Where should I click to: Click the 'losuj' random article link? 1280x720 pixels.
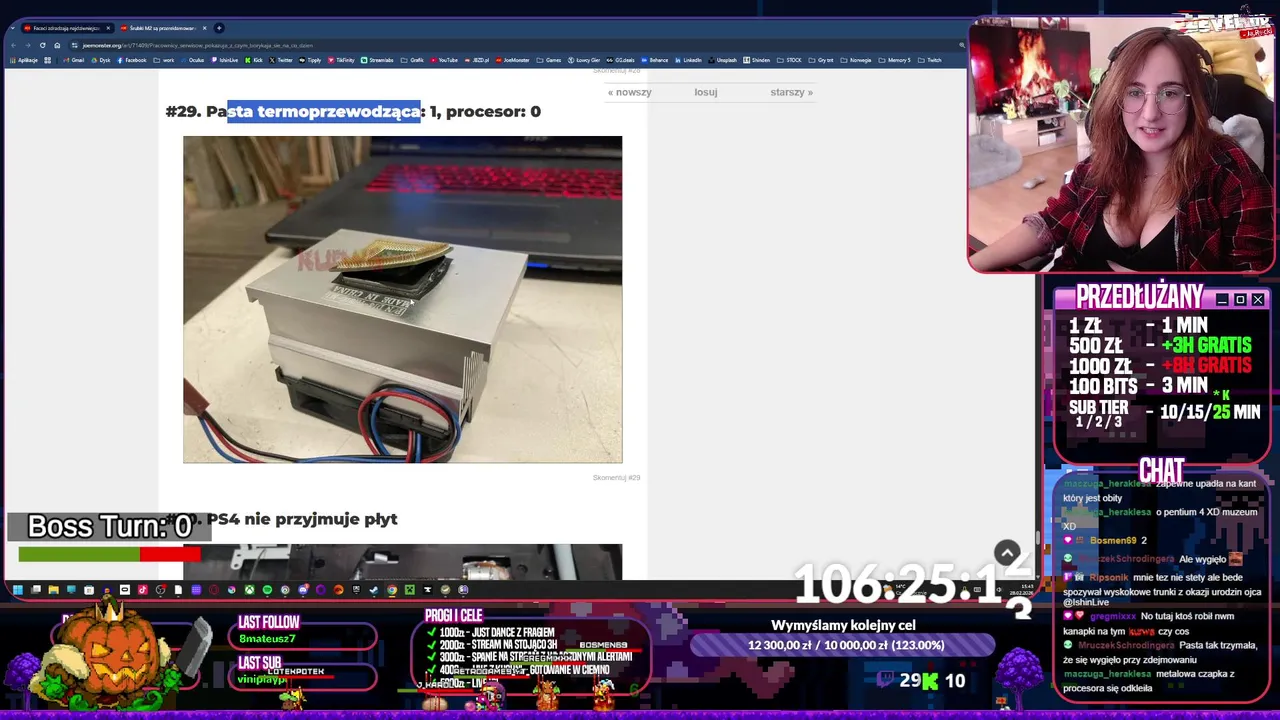click(x=706, y=92)
